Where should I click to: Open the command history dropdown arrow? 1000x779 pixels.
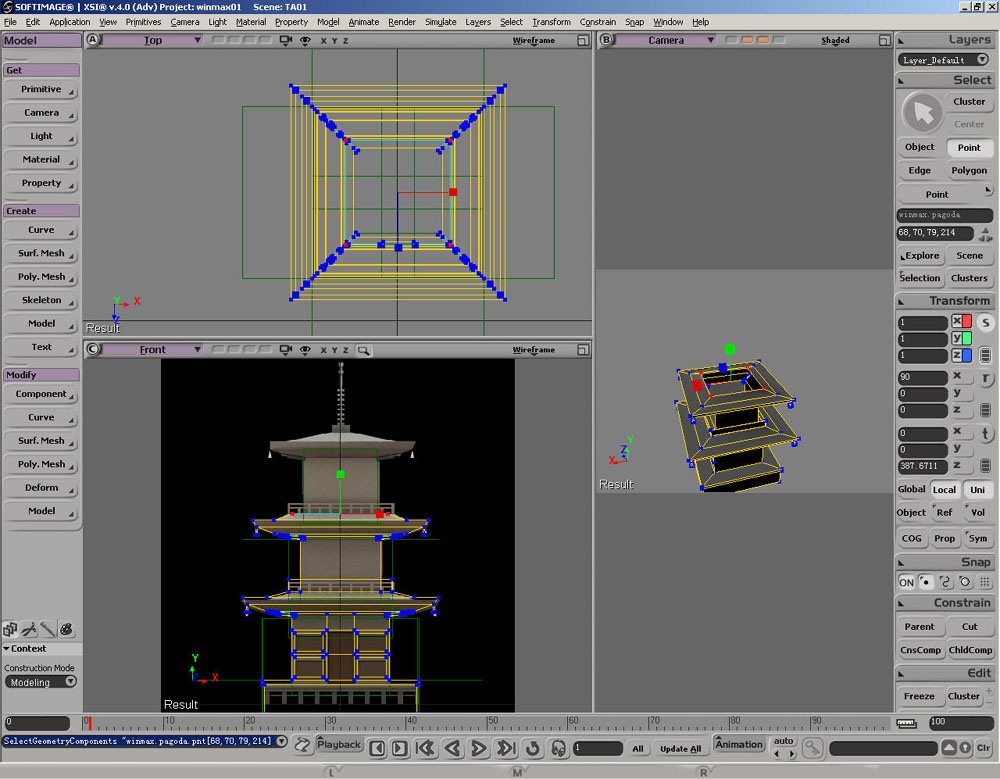[x=281, y=741]
